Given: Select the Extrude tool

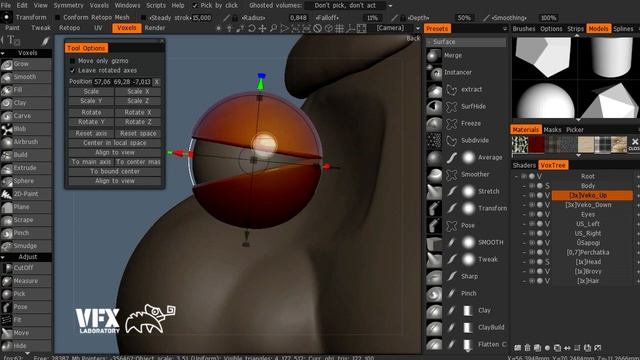Looking at the screenshot, I should tap(26, 168).
